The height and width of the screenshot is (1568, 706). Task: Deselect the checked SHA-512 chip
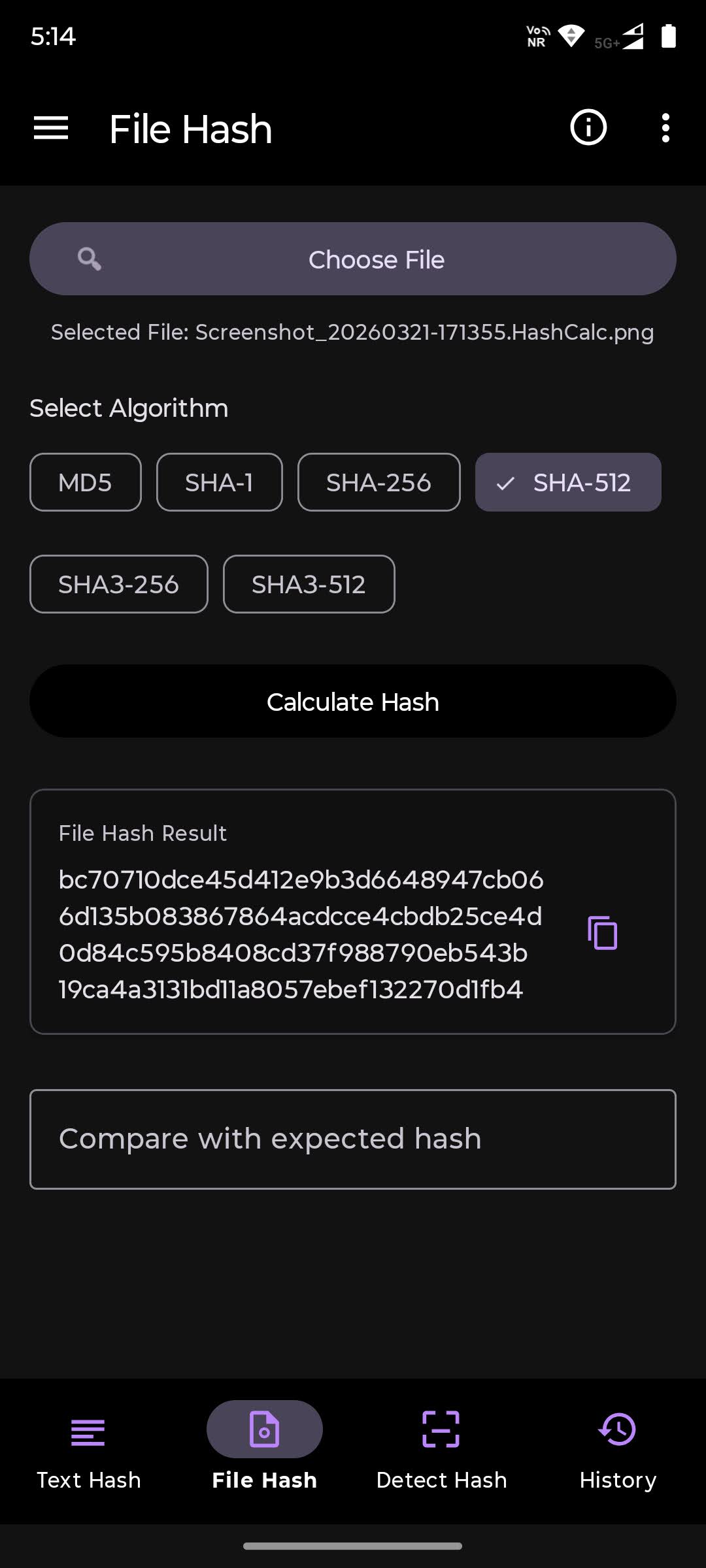tap(568, 482)
